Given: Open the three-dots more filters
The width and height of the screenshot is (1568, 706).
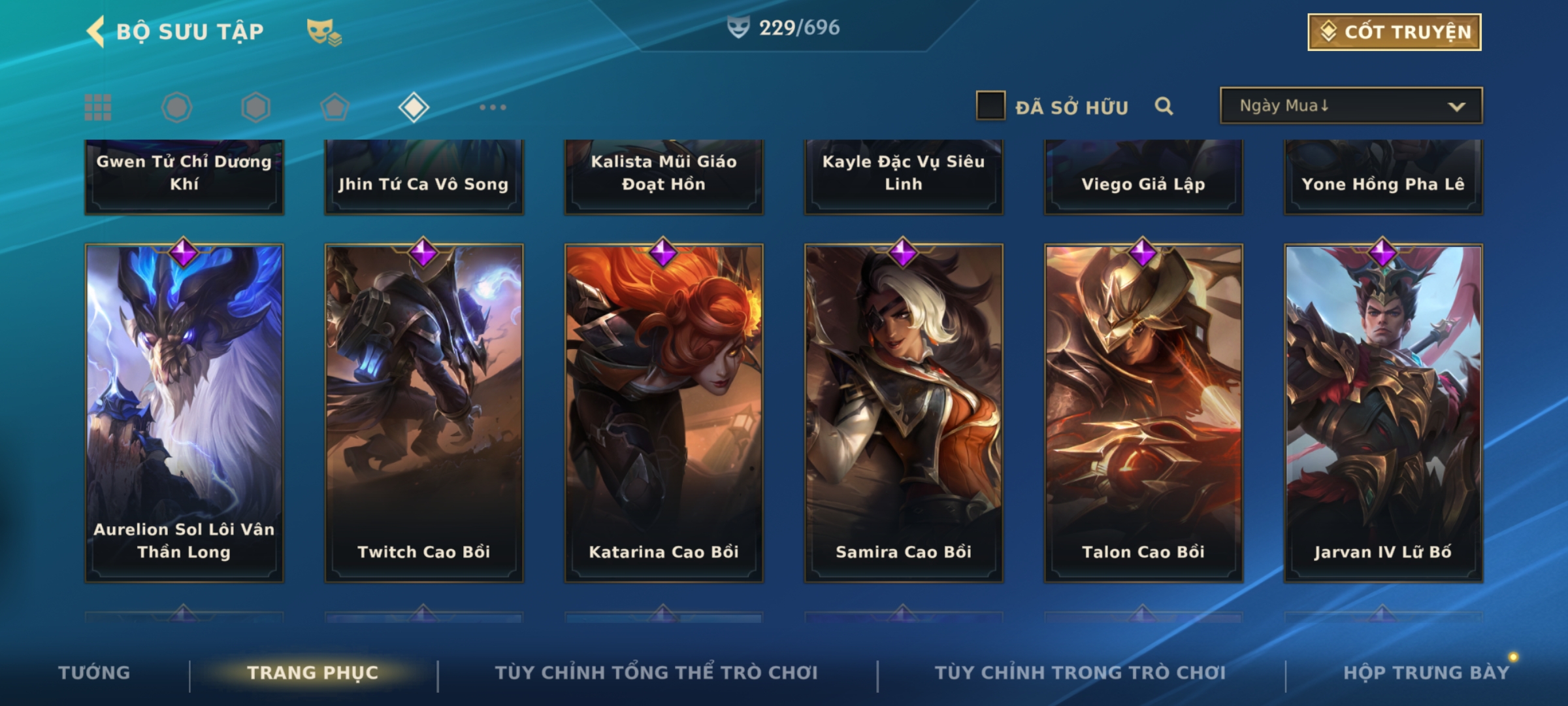Looking at the screenshot, I should pos(493,107).
